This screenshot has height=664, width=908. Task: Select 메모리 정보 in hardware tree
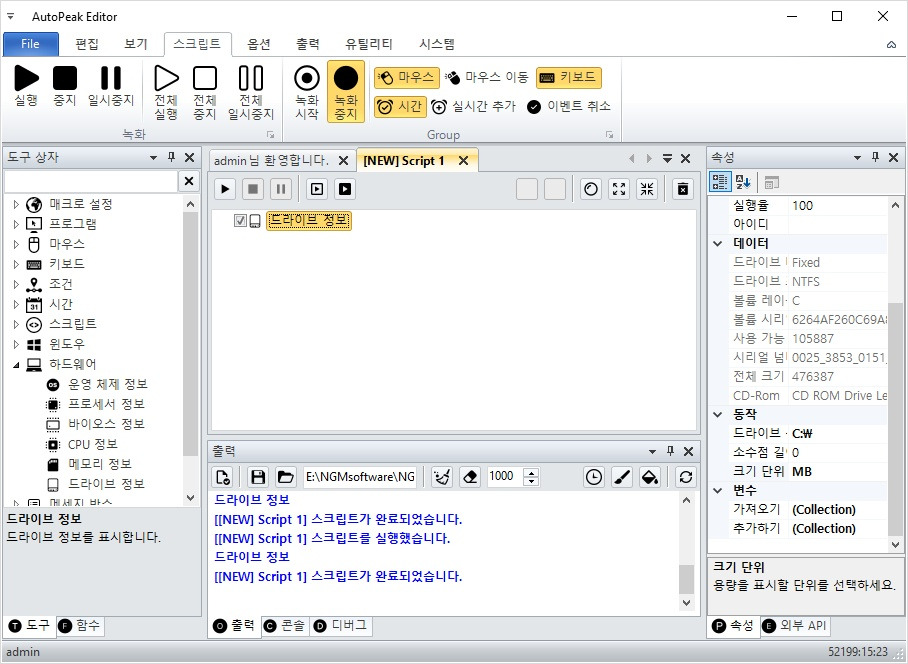point(100,464)
